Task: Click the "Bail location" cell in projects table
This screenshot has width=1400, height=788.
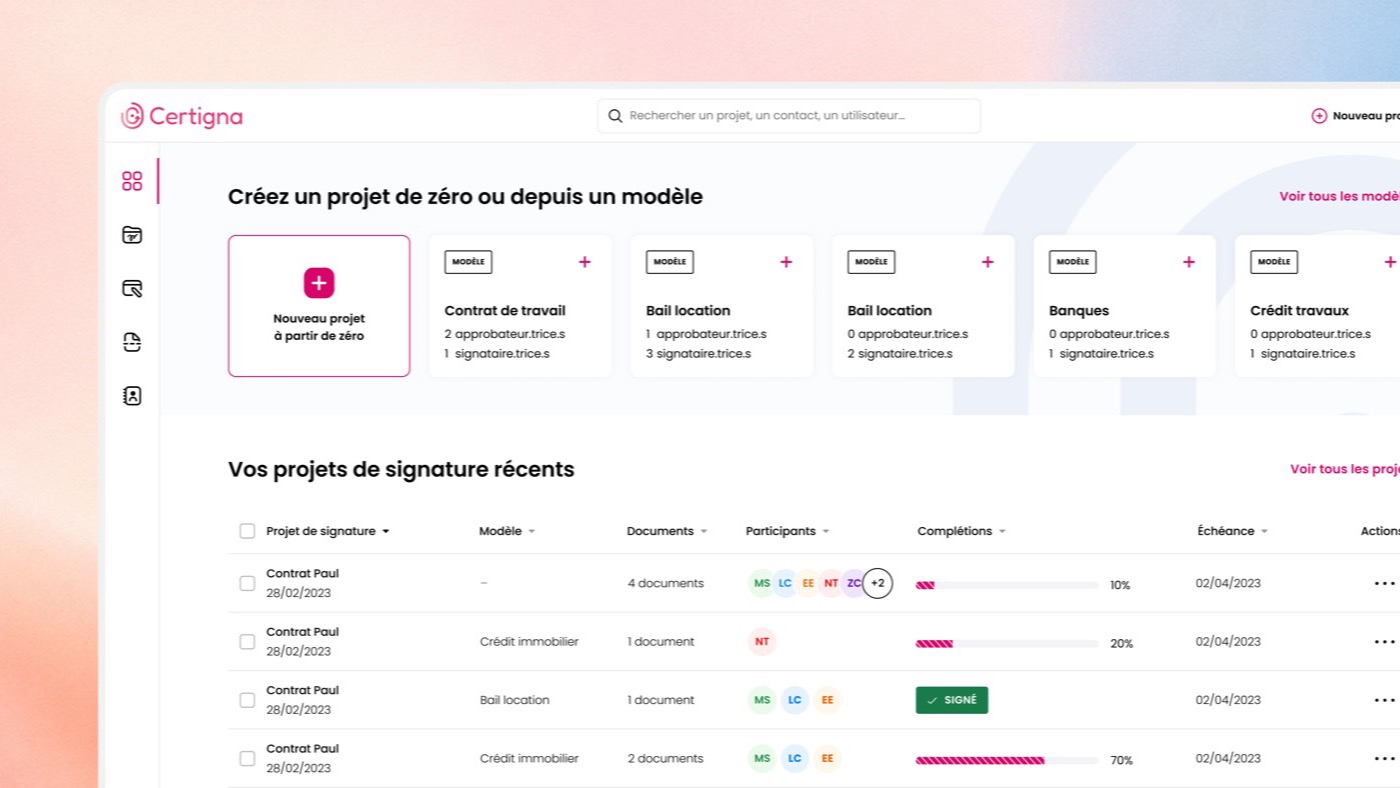Action: (x=515, y=700)
